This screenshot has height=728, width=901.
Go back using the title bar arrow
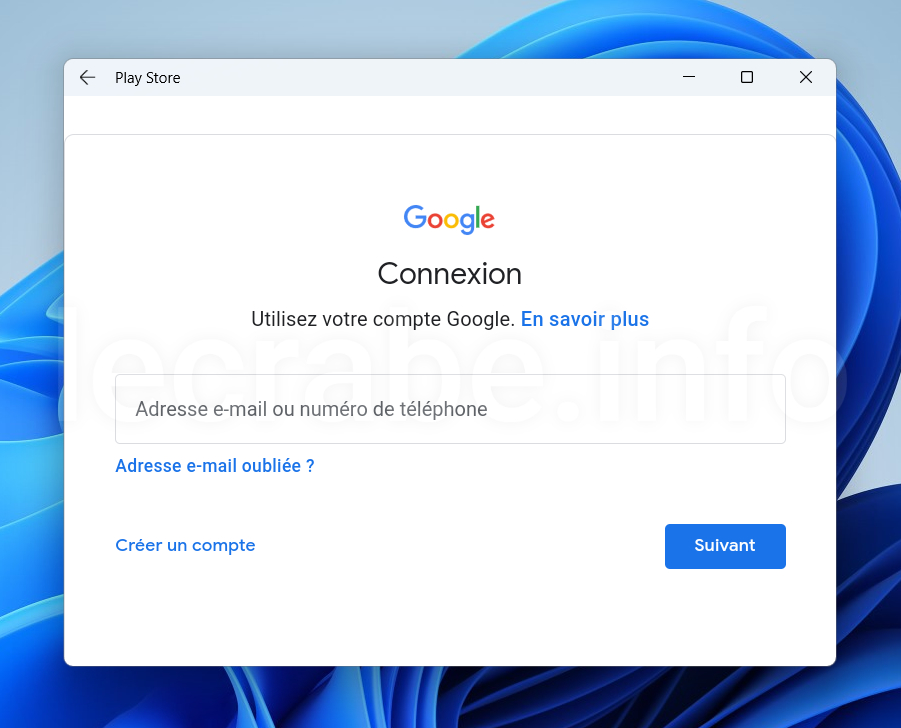[x=87, y=78]
